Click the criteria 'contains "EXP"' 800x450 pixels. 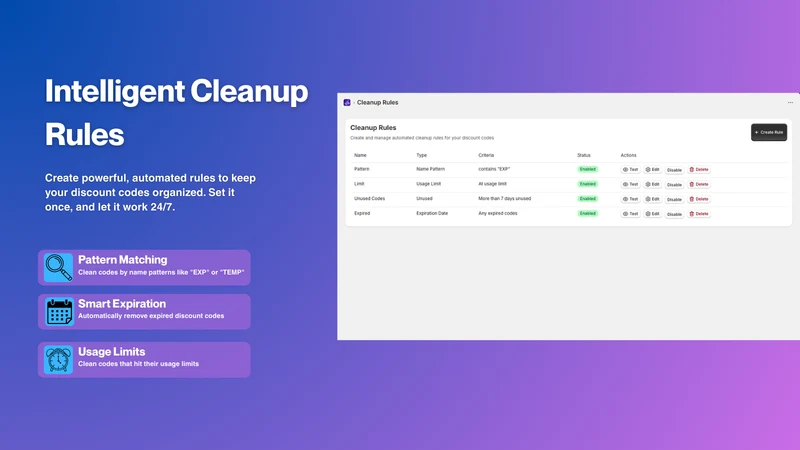[x=494, y=169]
